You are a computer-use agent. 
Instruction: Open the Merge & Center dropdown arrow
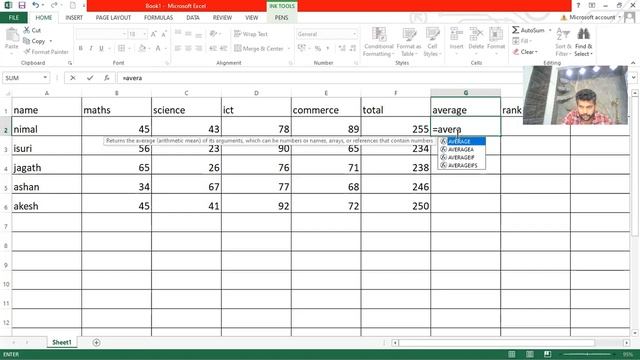pyautogui.click(x=289, y=49)
